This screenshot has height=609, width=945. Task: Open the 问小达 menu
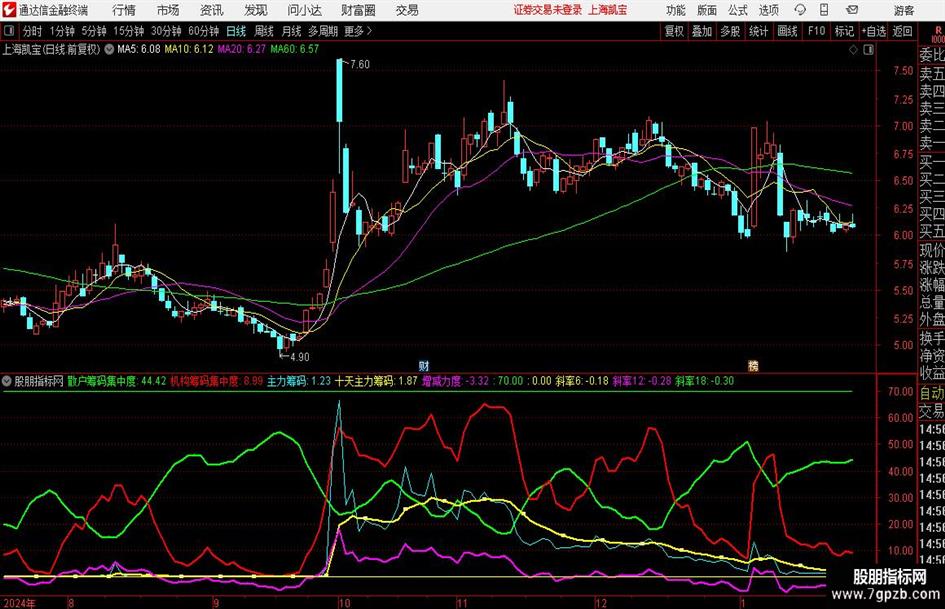pyautogui.click(x=304, y=10)
